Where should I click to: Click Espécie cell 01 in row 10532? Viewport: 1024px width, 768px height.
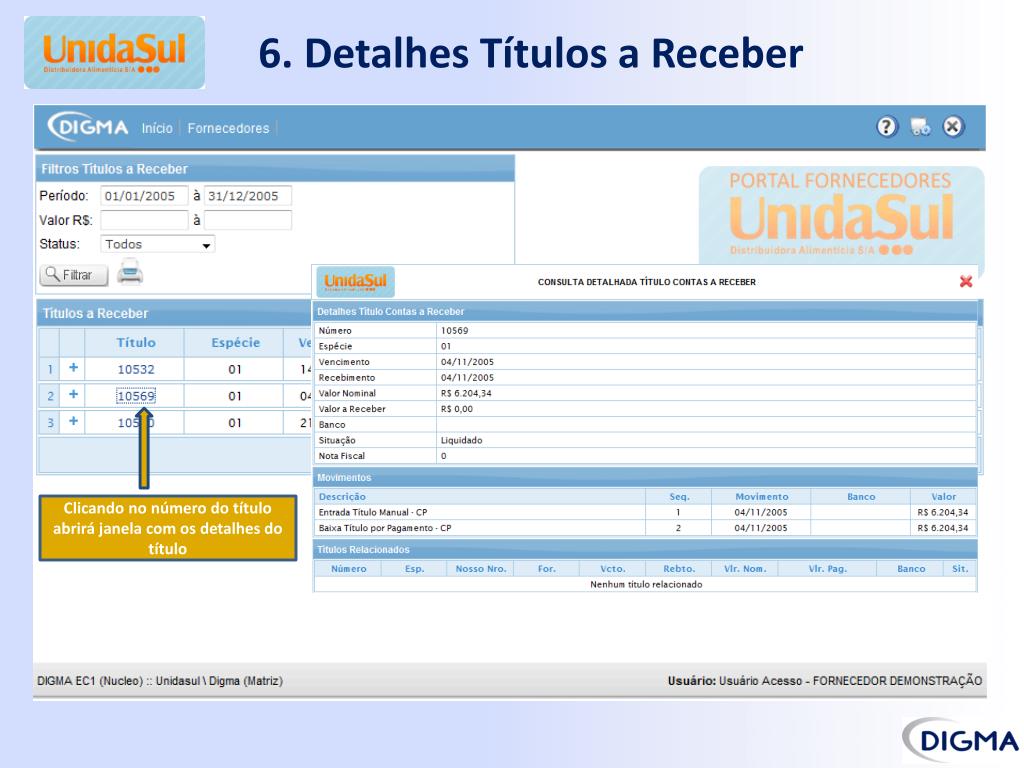click(234, 369)
